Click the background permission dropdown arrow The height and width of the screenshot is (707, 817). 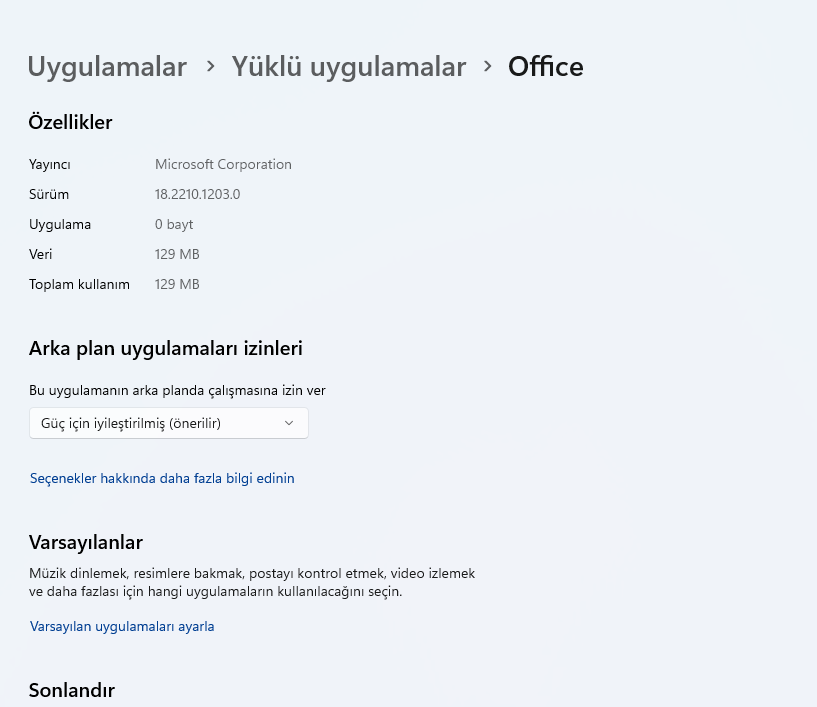(289, 423)
